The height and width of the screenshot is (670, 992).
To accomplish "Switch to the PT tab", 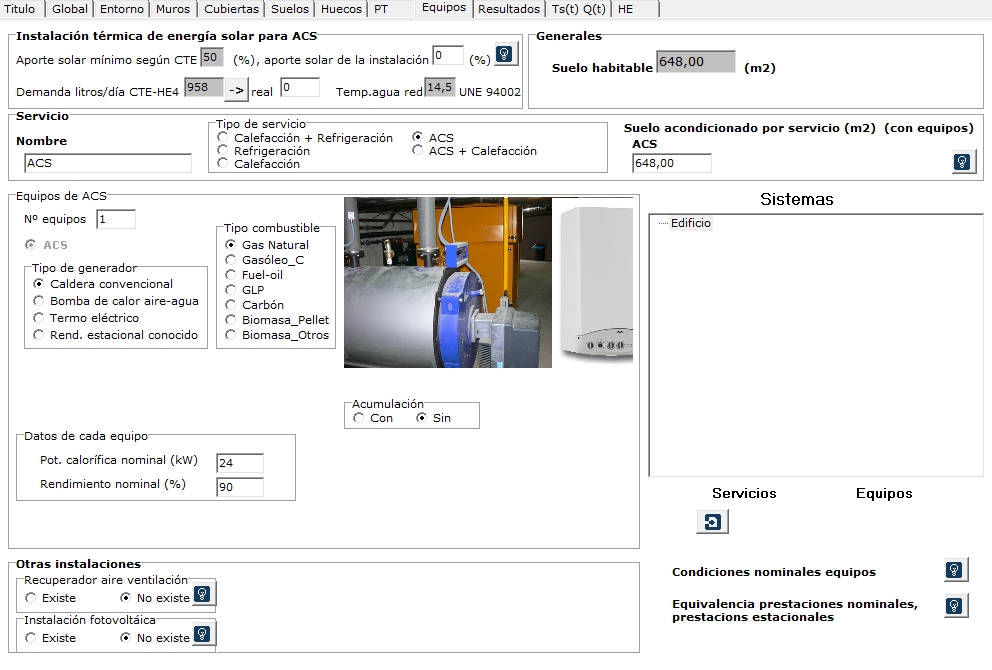I will [x=381, y=9].
